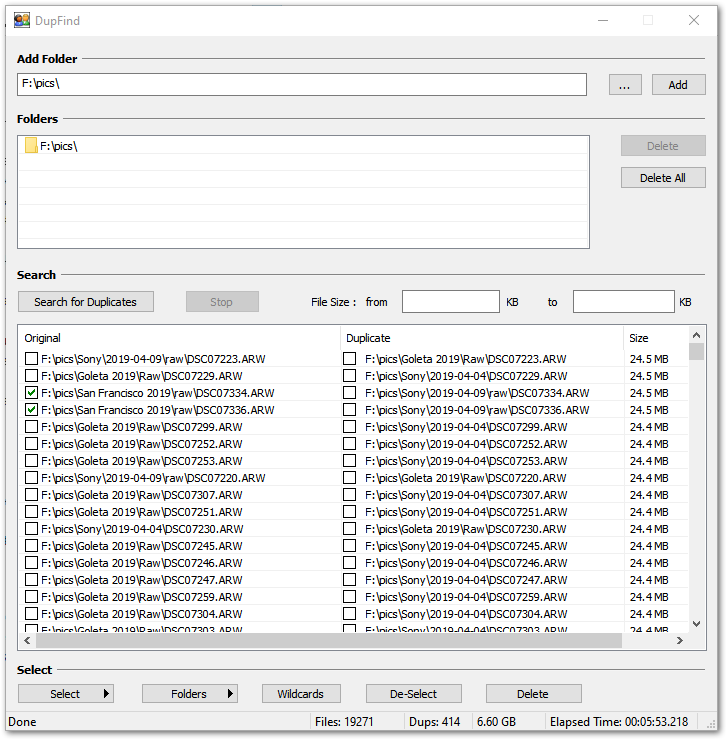Check original box for Sony DSC07223.ARW
The width and height of the screenshot is (727, 740).
[x=32, y=359]
